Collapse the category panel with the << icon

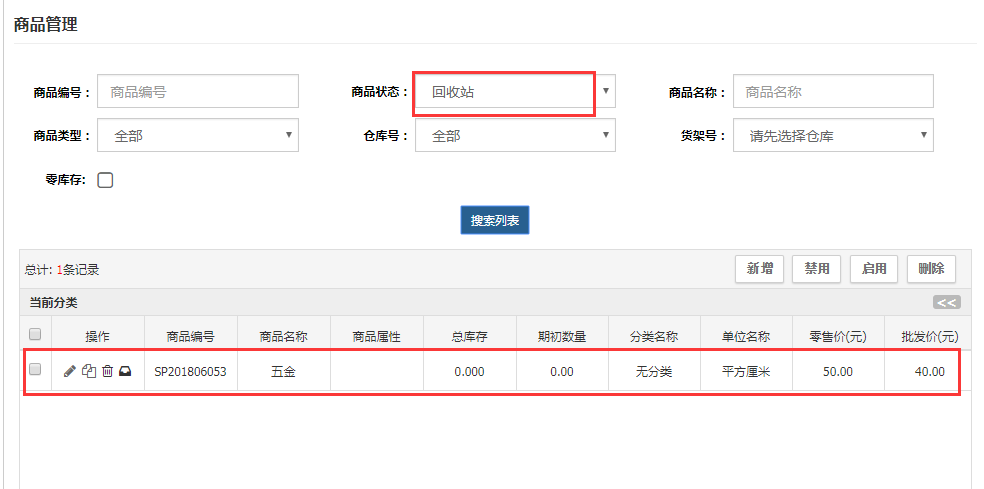click(x=946, y=303)
